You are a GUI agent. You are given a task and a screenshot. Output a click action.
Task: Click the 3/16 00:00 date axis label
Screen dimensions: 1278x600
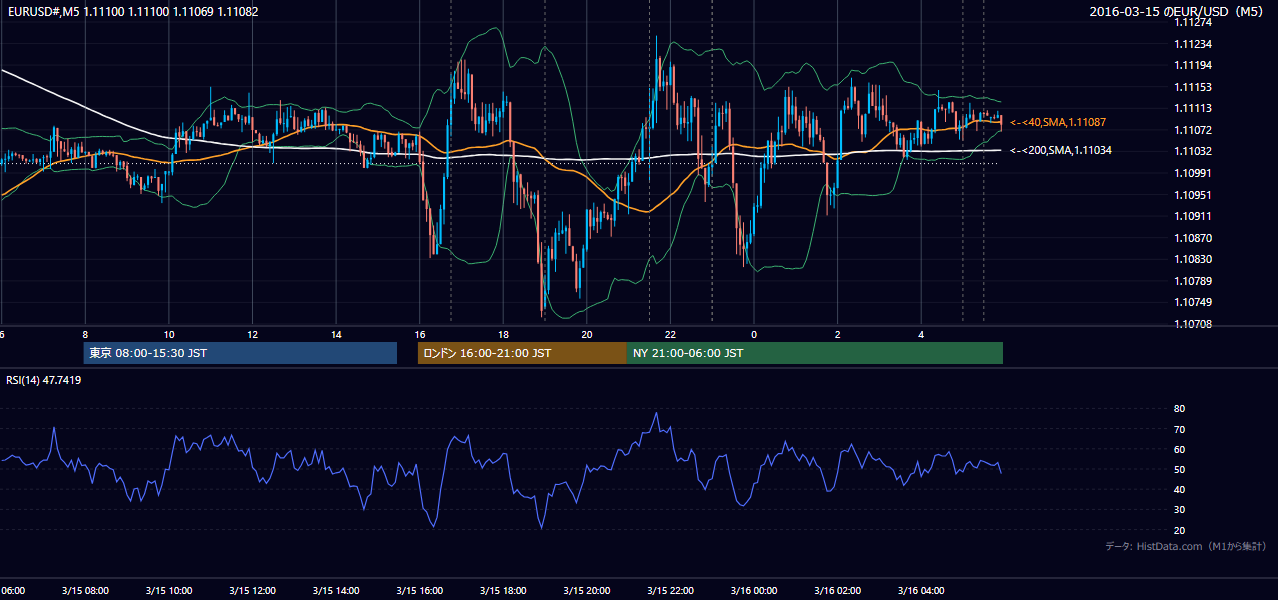pyautogui.click(x=753, y=590)
